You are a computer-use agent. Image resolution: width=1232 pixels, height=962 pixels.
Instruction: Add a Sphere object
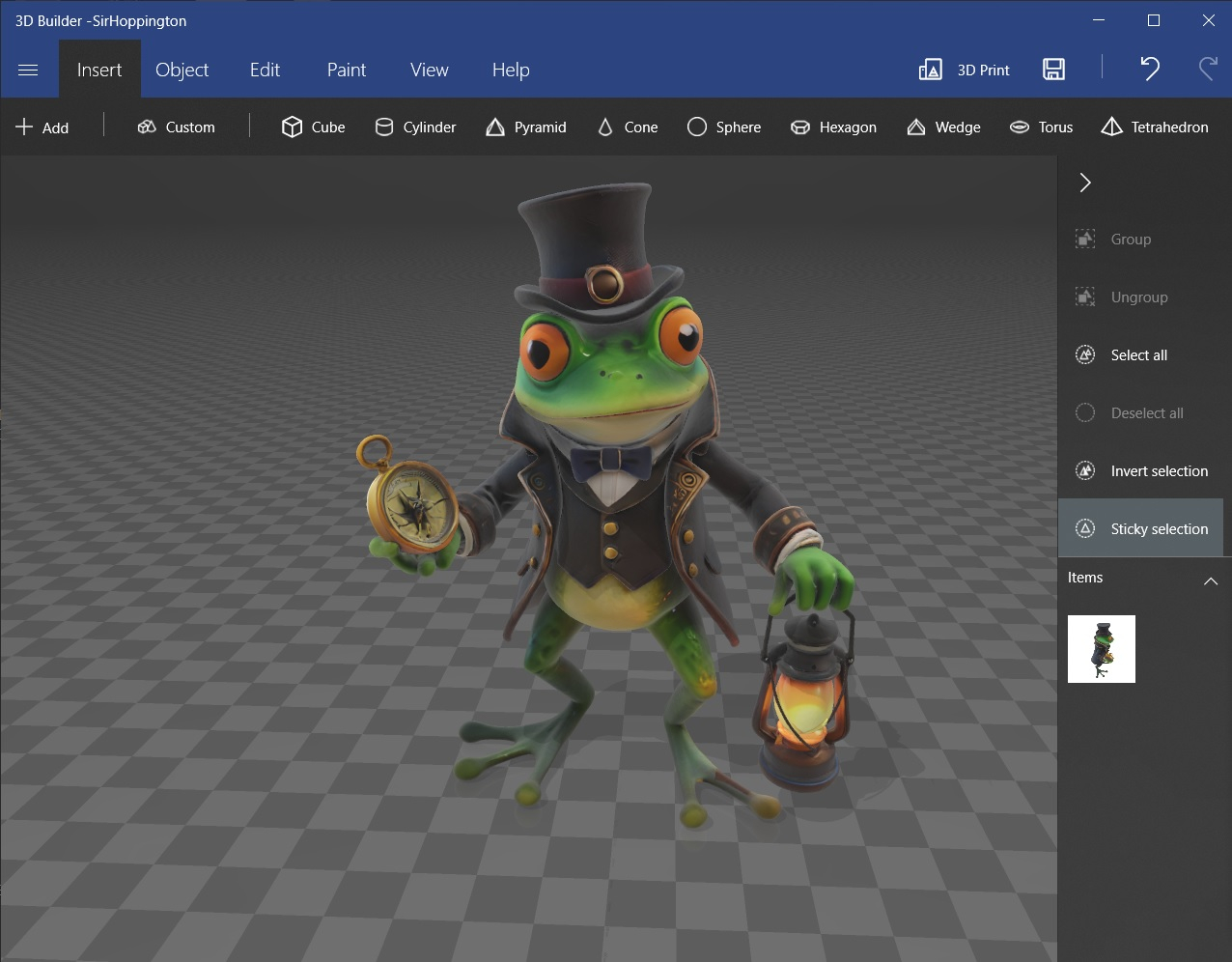[x=724, y=127]
